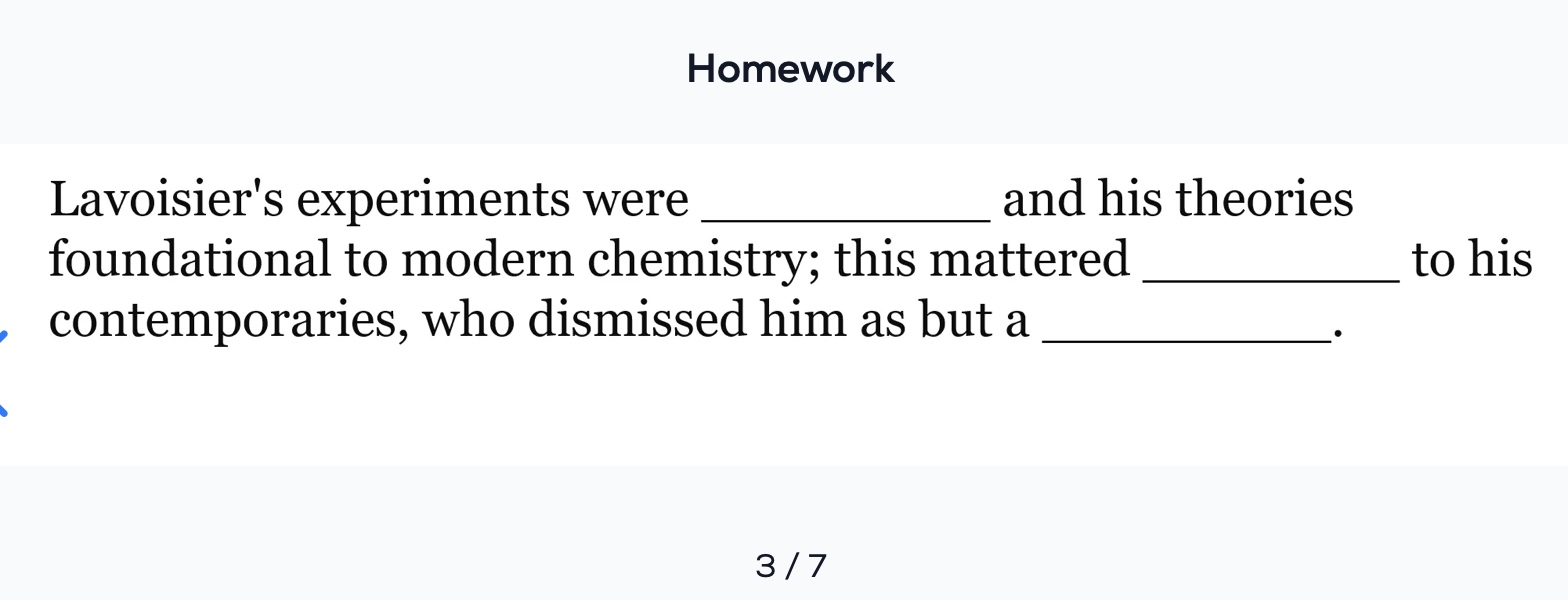
Task: Pick the blank after "as but a"
Action: tap(1187, 321)
